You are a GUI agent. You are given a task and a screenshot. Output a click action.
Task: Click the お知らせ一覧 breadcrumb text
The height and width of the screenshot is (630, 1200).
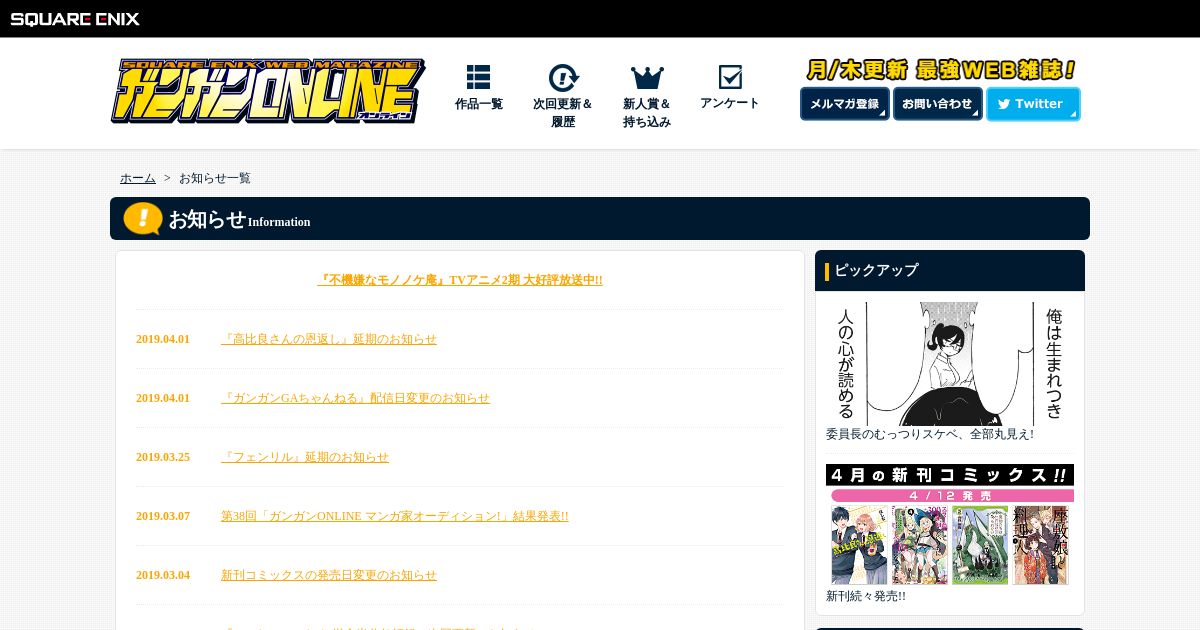(215, 178)
